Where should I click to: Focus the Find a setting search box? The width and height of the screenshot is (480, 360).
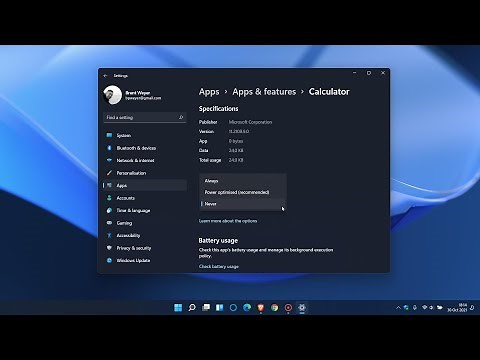145,117
